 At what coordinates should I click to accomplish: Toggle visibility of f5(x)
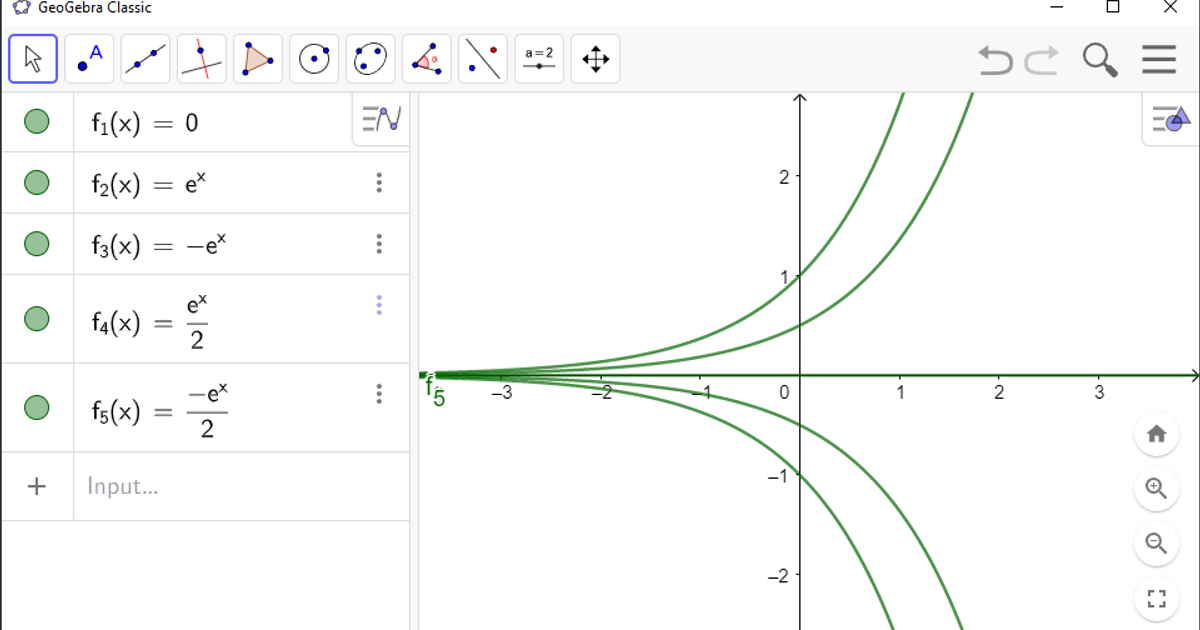coord(37,409)
